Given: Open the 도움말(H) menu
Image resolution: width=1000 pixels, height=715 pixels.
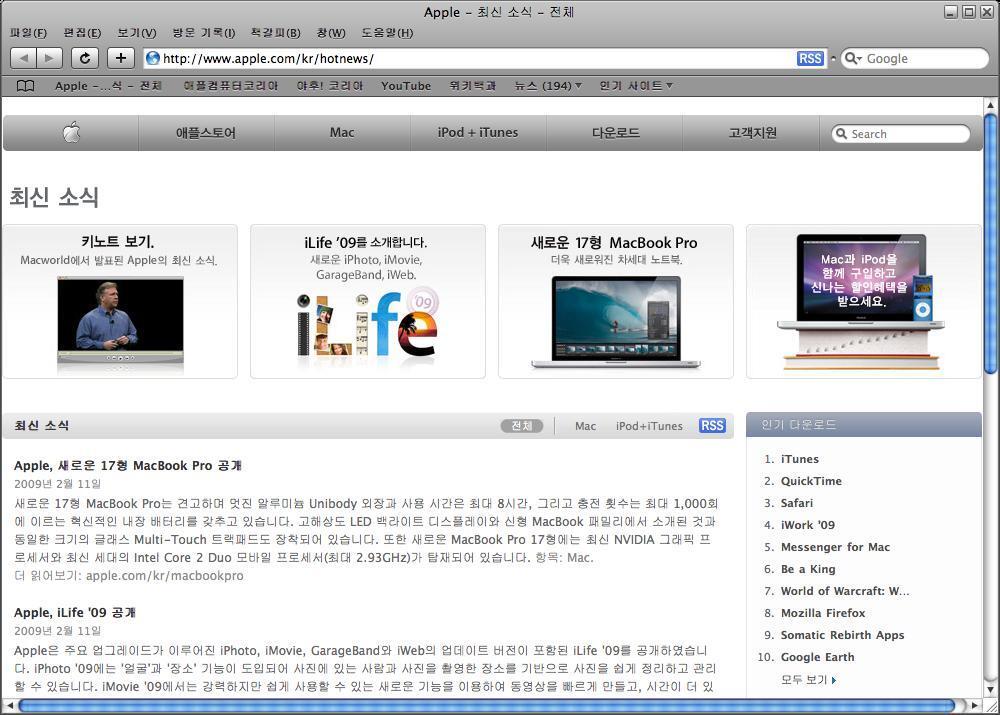Looking at the screenshot, I should (x=387, y=33).
